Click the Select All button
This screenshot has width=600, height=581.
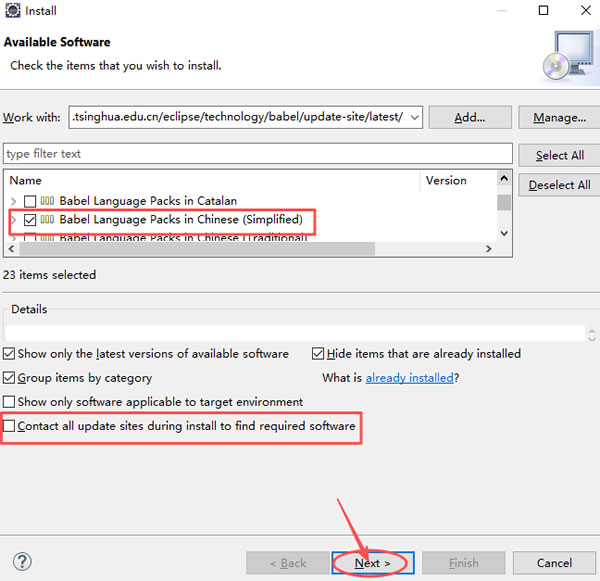[x=559, y=155]
